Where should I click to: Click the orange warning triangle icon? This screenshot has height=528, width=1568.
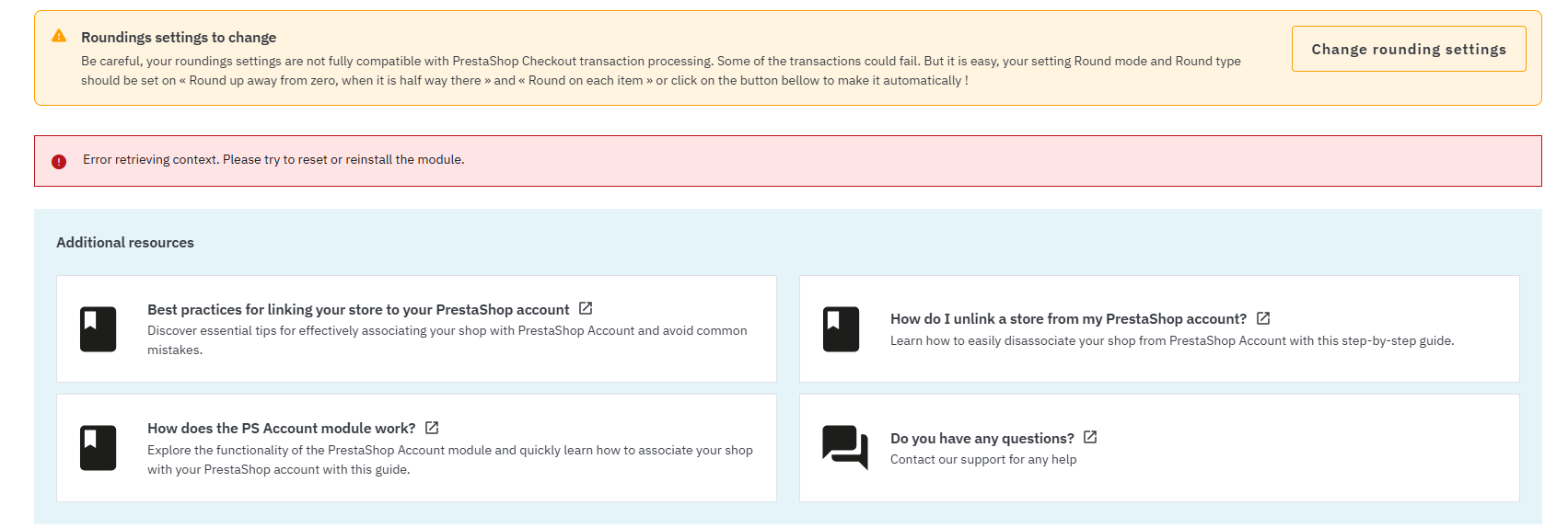click(x=59, y=36)
